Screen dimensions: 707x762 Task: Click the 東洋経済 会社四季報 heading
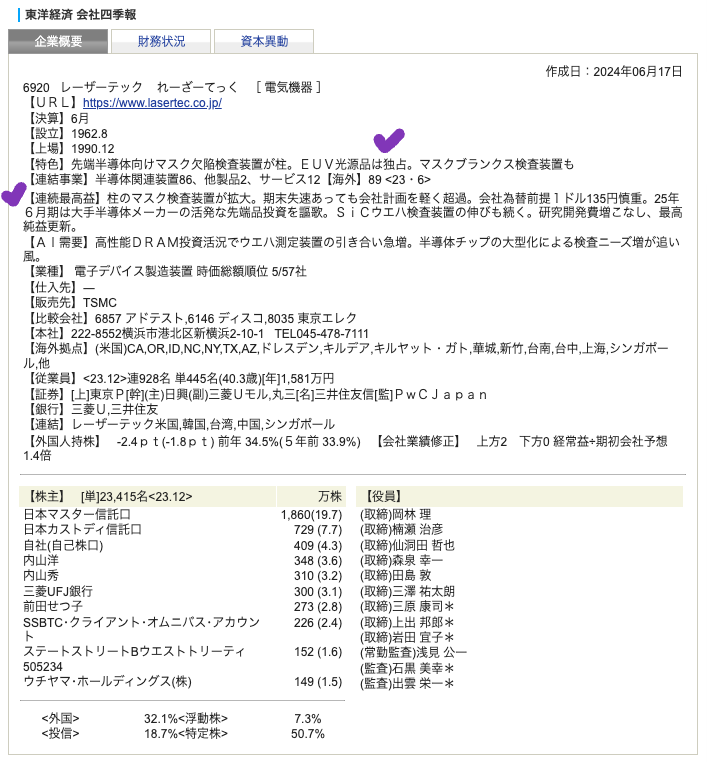click(80, 15)
